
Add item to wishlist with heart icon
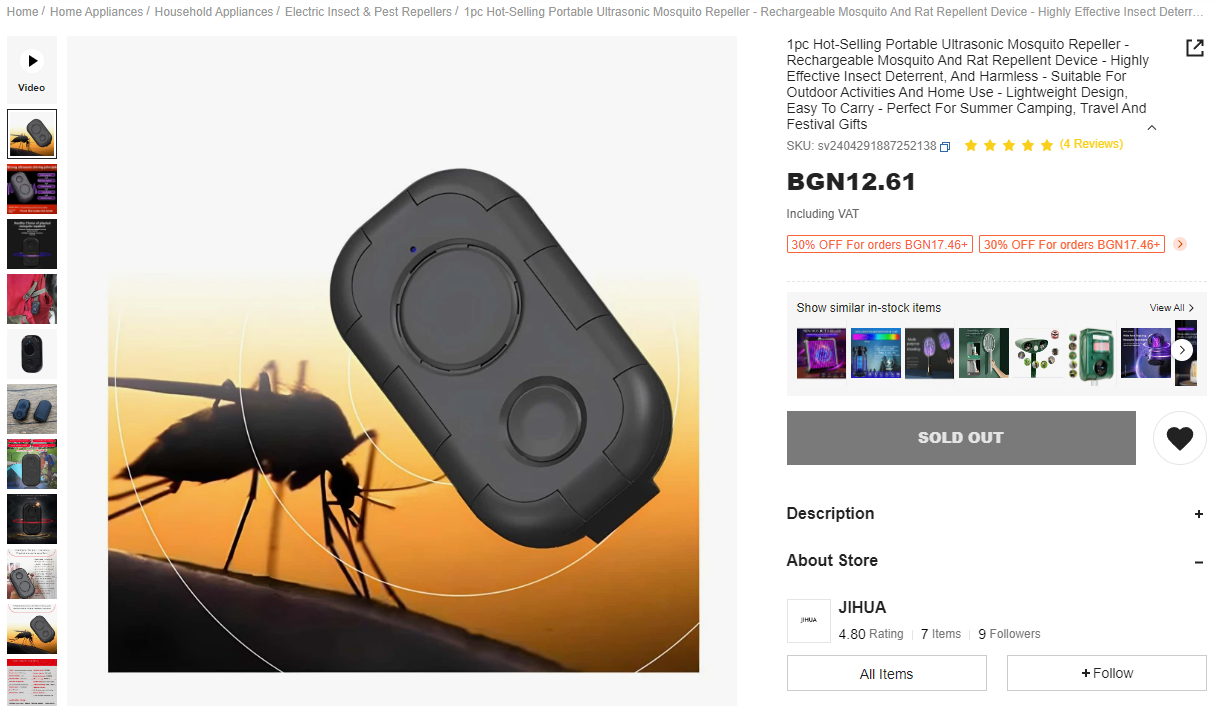[x=1180, y=438]
